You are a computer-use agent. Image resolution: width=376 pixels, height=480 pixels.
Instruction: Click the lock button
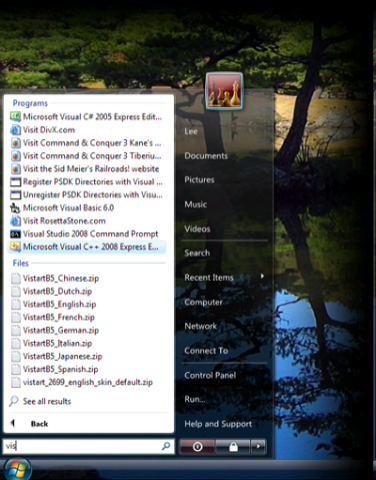click(233, 446)
